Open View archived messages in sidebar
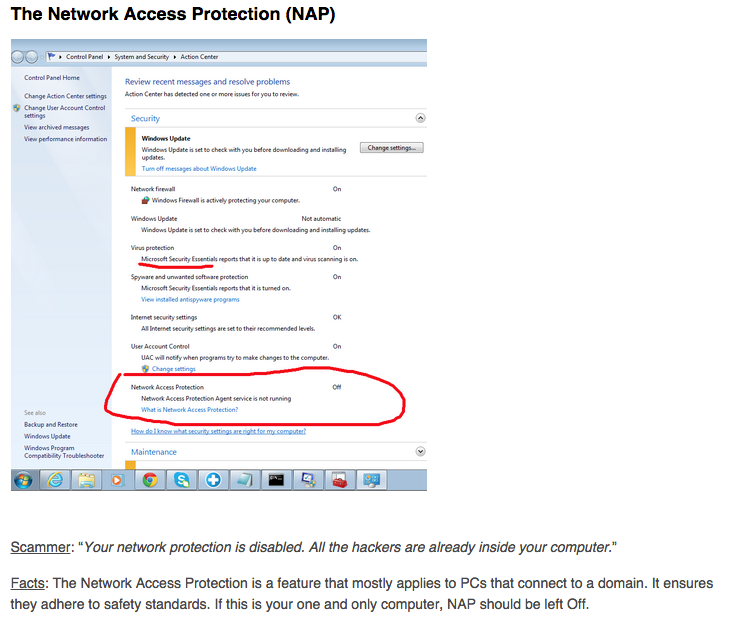 tap(56, 127)
